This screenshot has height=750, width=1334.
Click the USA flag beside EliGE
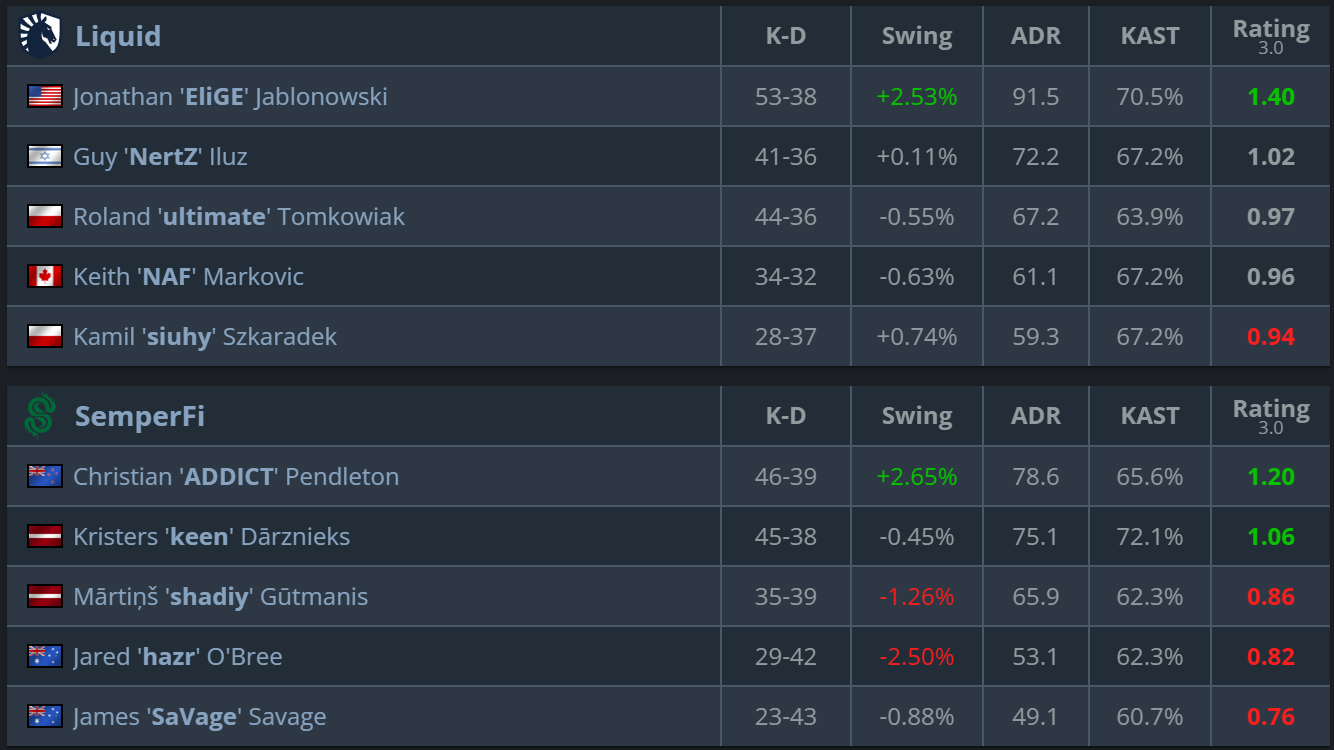(45, 96)
